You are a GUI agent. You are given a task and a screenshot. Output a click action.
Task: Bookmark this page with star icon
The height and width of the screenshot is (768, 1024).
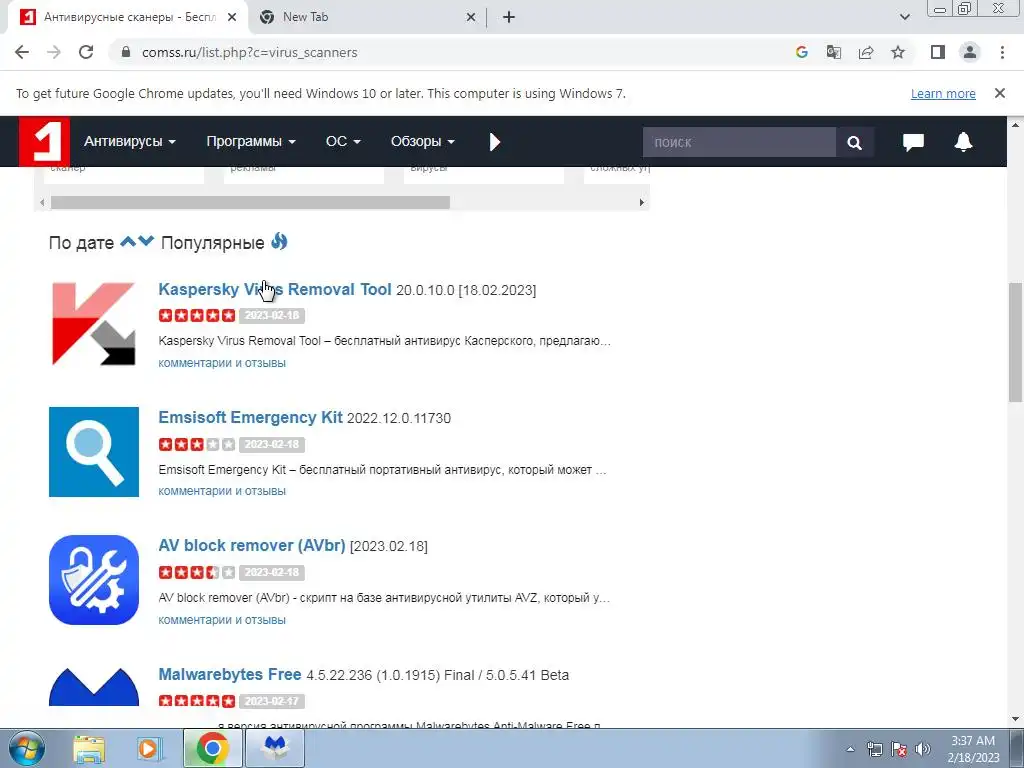click(x=898, y=52)
